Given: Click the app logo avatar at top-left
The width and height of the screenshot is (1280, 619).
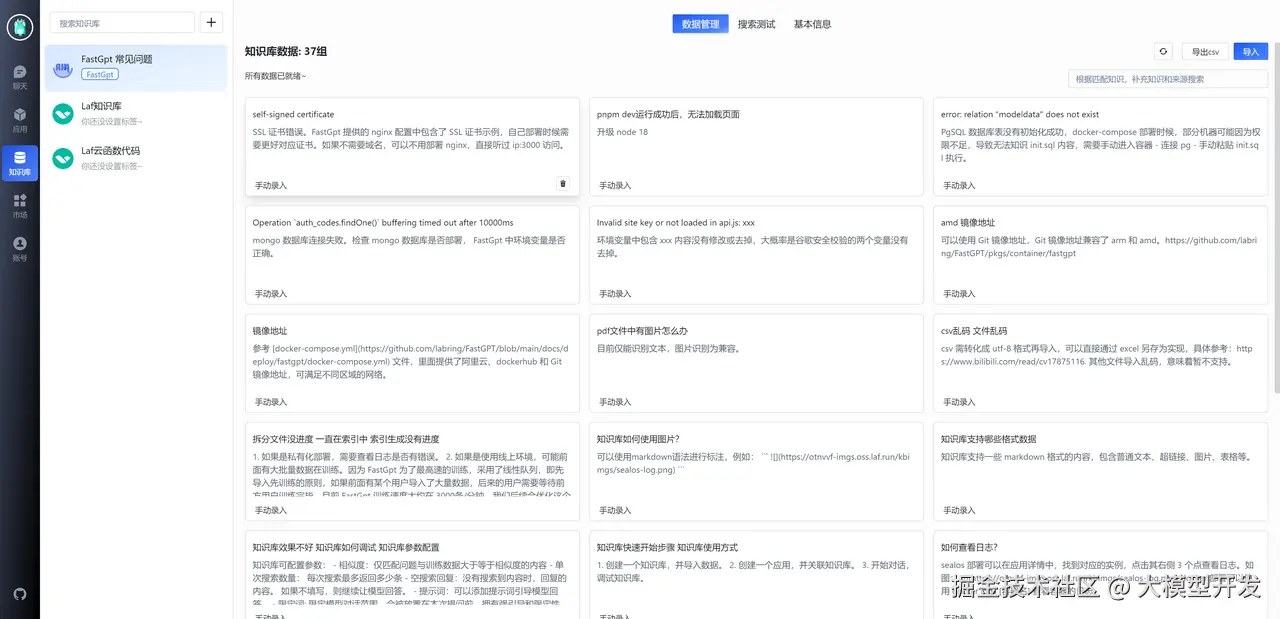Looking at the screenshot, I should click(x=20, y=27).
